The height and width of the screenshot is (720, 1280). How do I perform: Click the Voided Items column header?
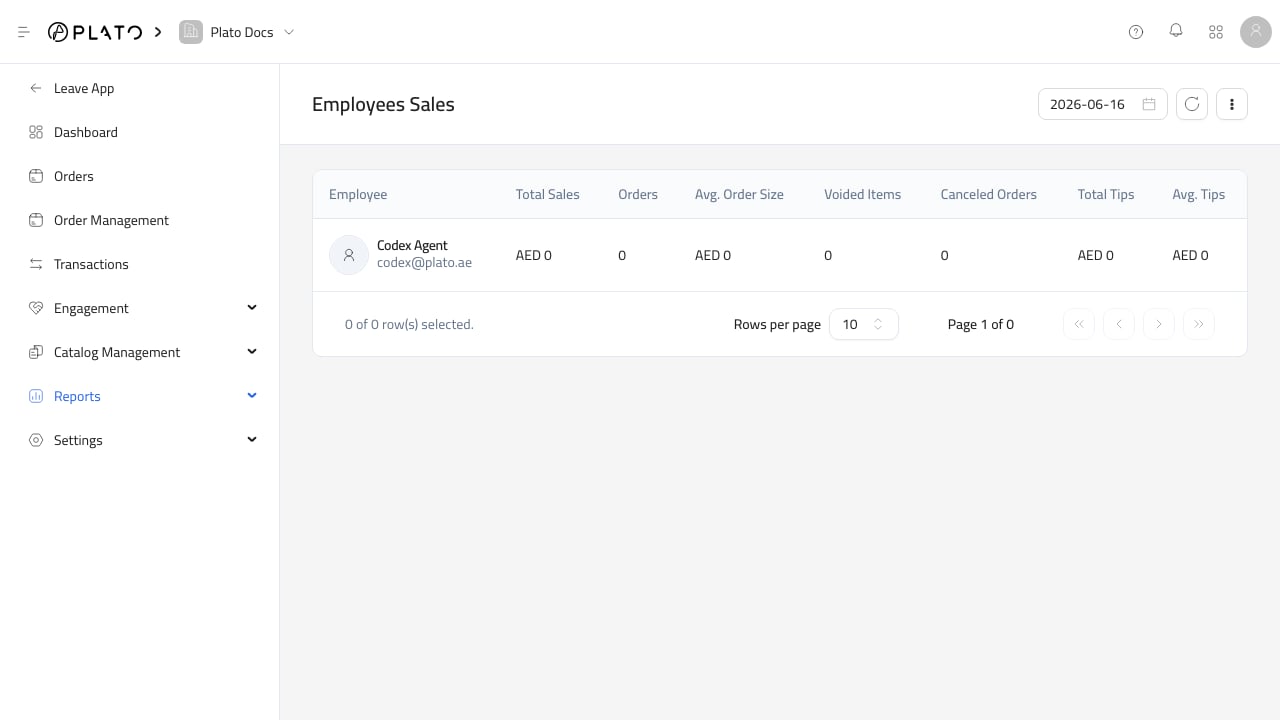pyautogui.click(x=862, y=194)
